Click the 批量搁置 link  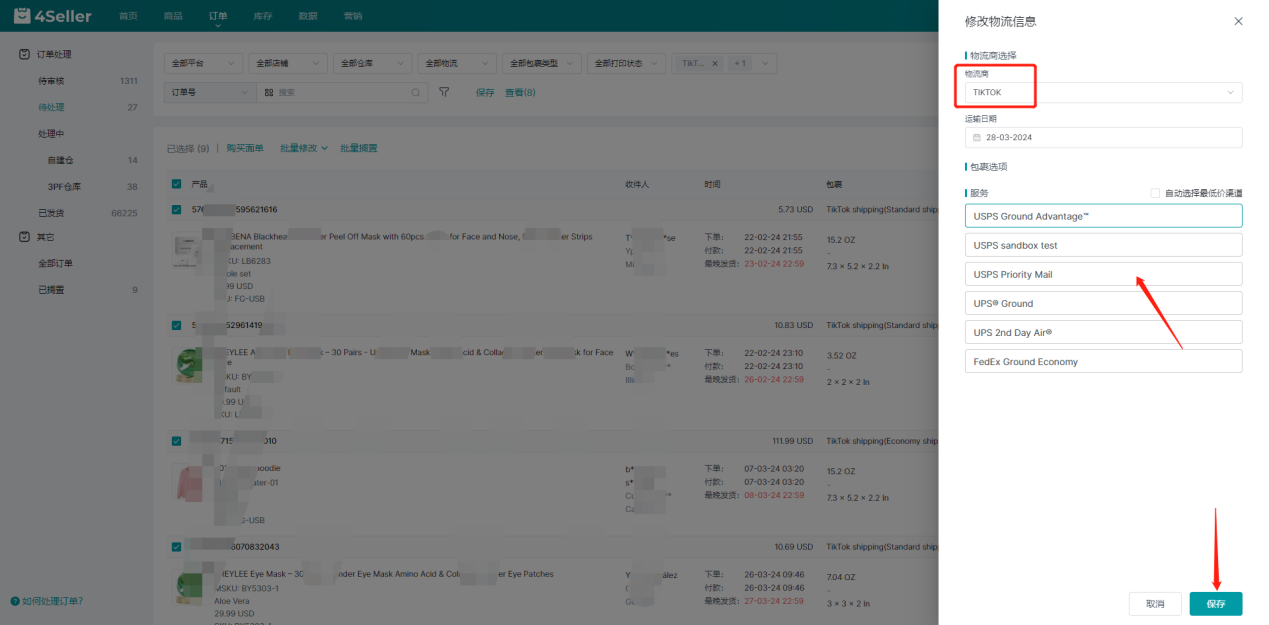point(359,148)
